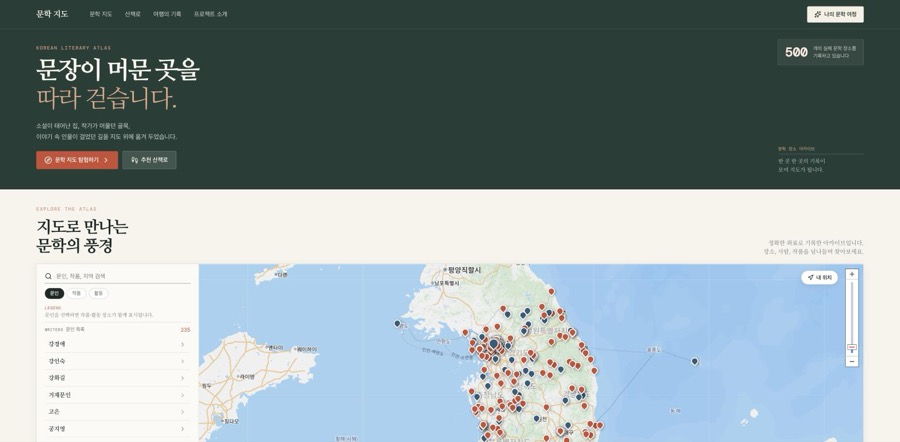Click the blue marker on the western island
Screen dimensions: 900x442
point(397,324)
